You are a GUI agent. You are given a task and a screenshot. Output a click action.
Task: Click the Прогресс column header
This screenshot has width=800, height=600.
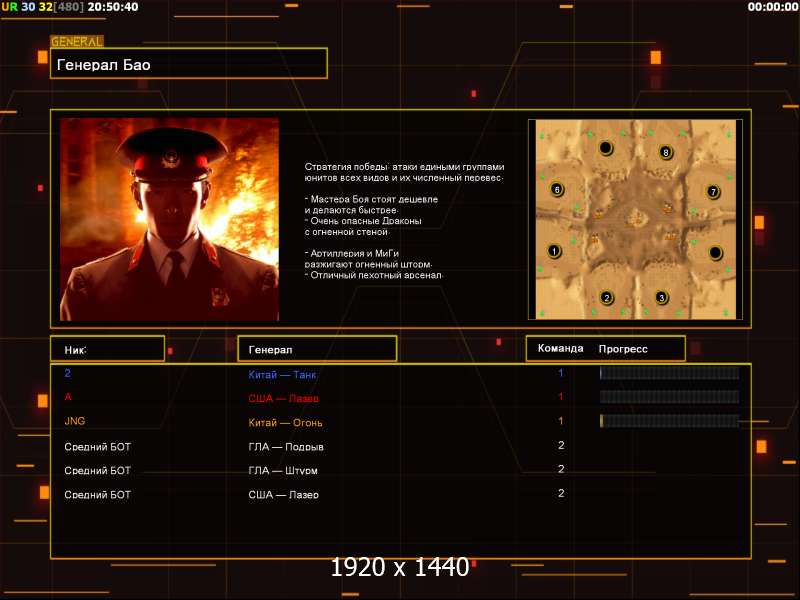623,349
